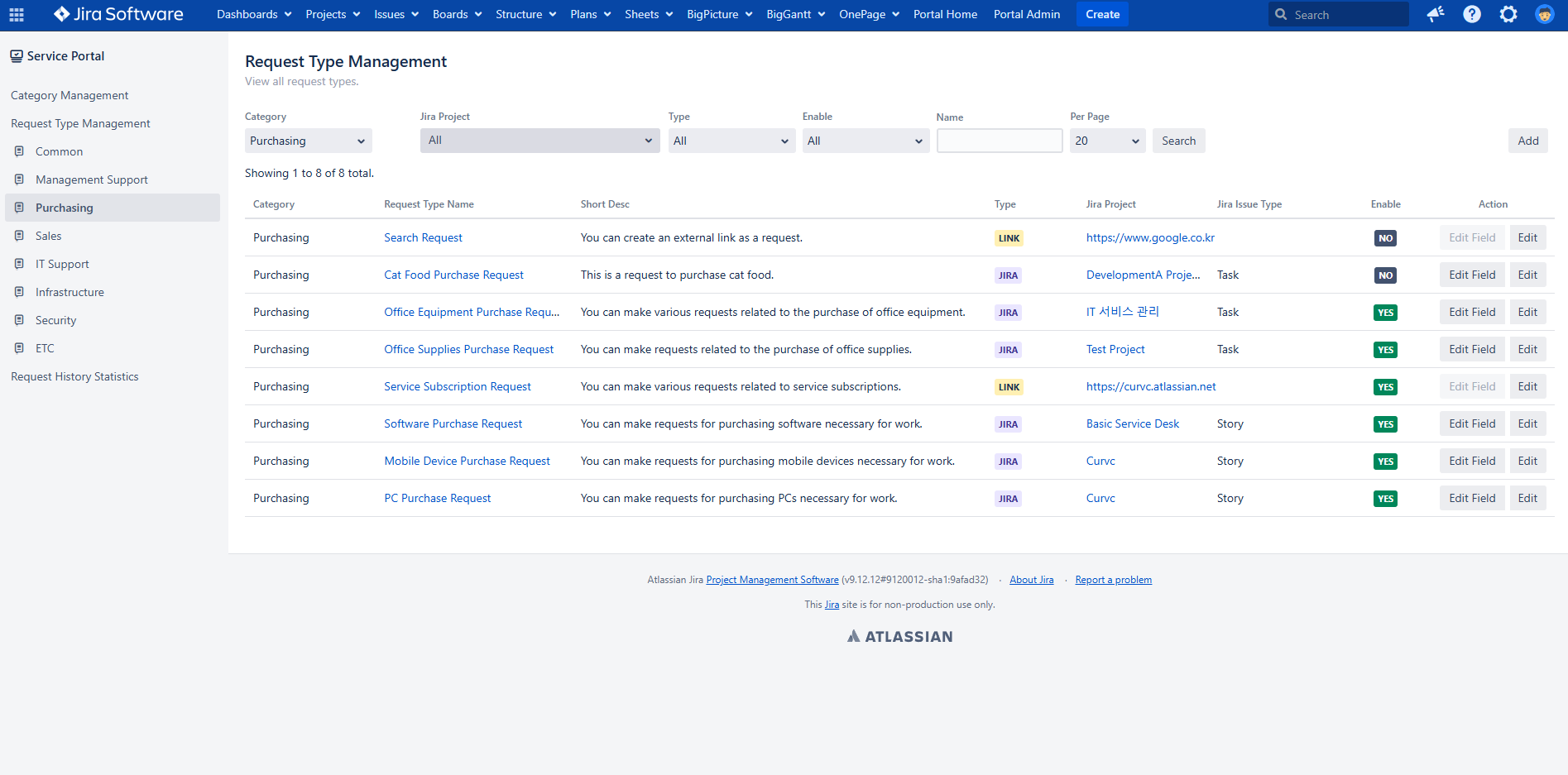This screenshot has height=775, width=1568.
Task: Click the top Search input box
Action: coord(1338,15)
